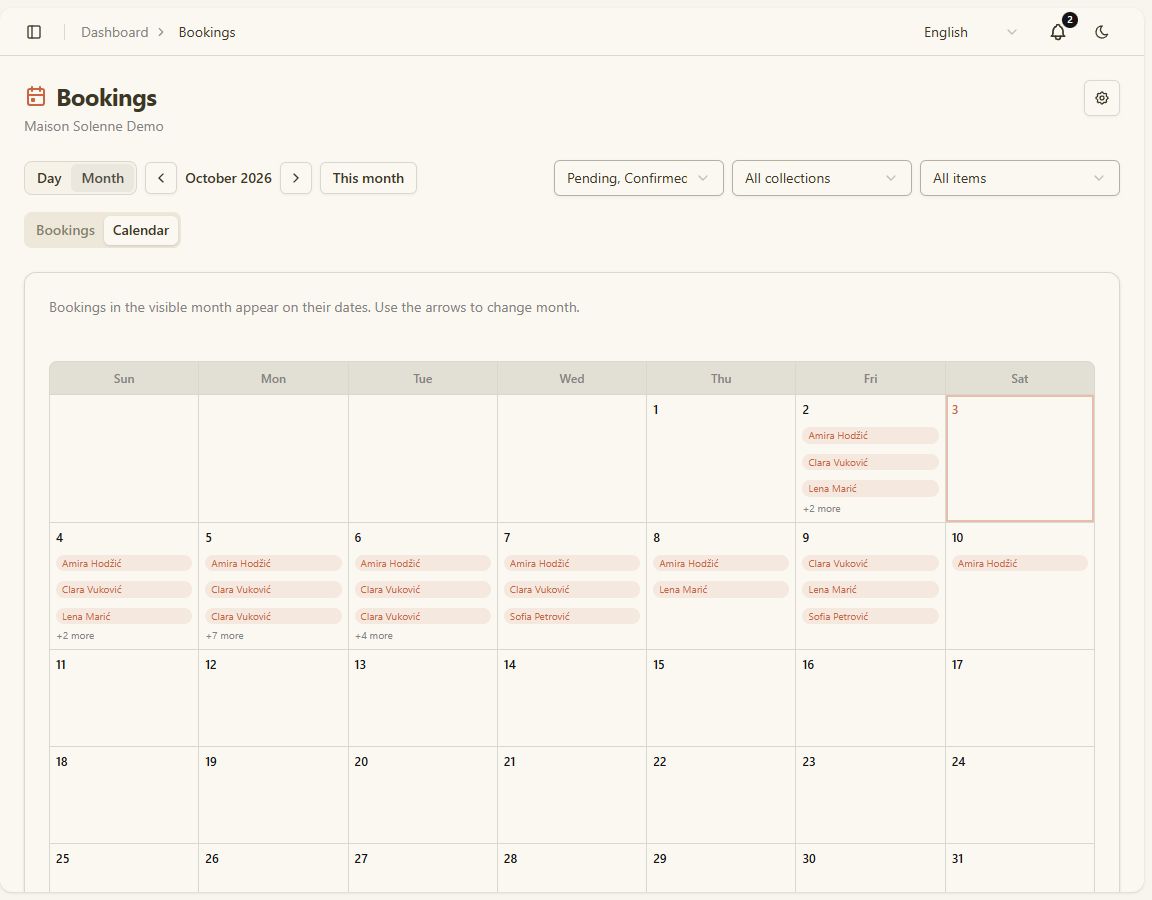Switch to Day view

tap(49, 178)
